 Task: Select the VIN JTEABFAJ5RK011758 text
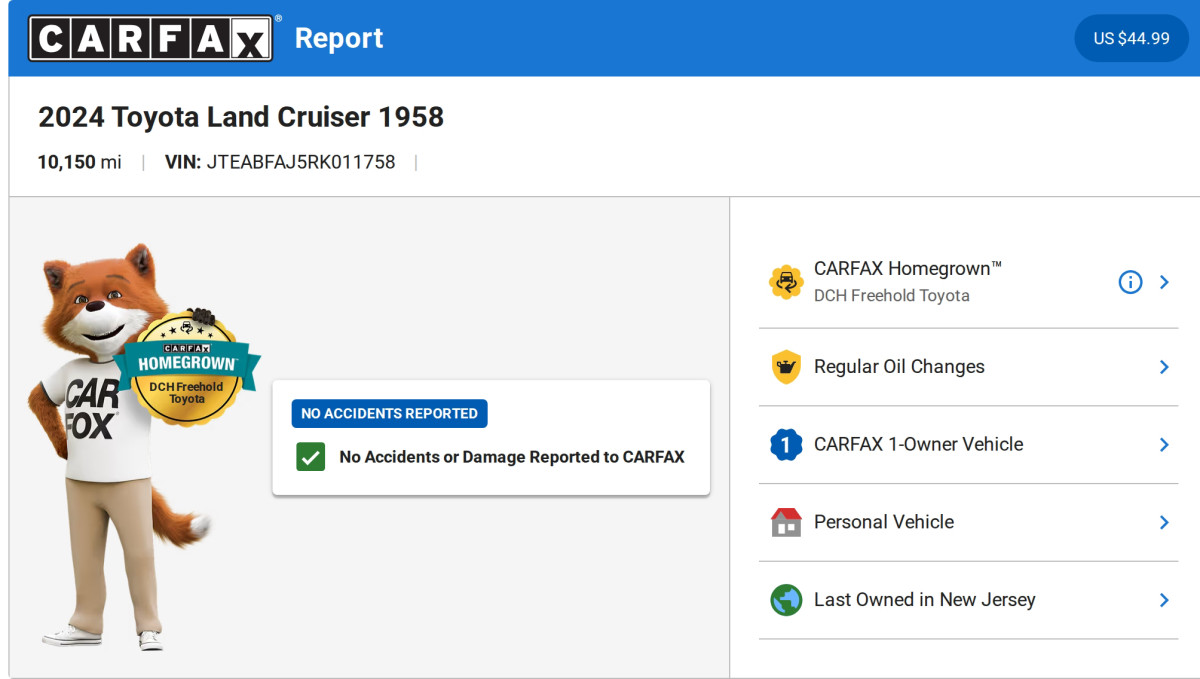[x=280, y=162]
